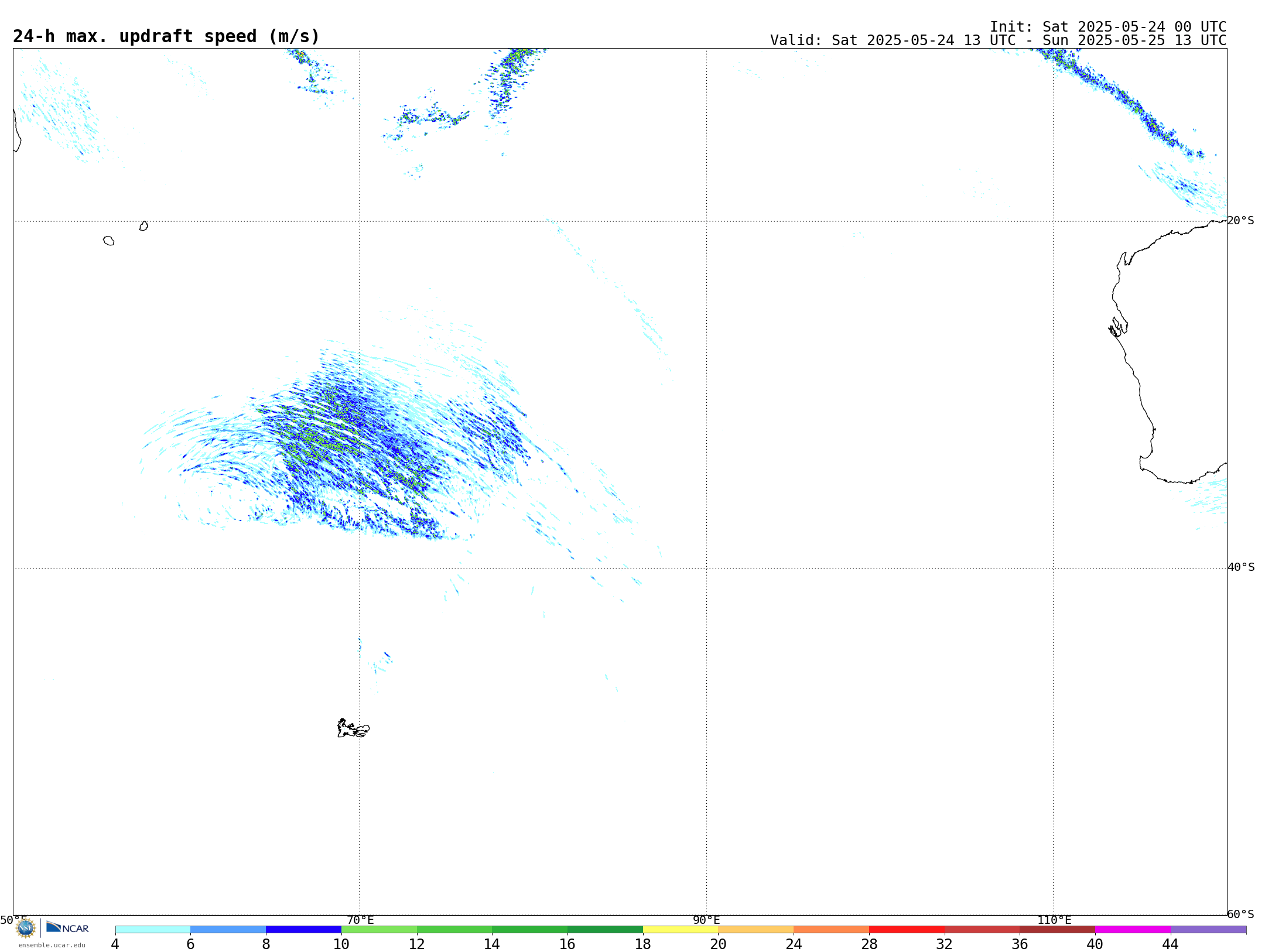Click the colorbar tick label 18
Screen dimensions: 1265x952
pos(643,944)
